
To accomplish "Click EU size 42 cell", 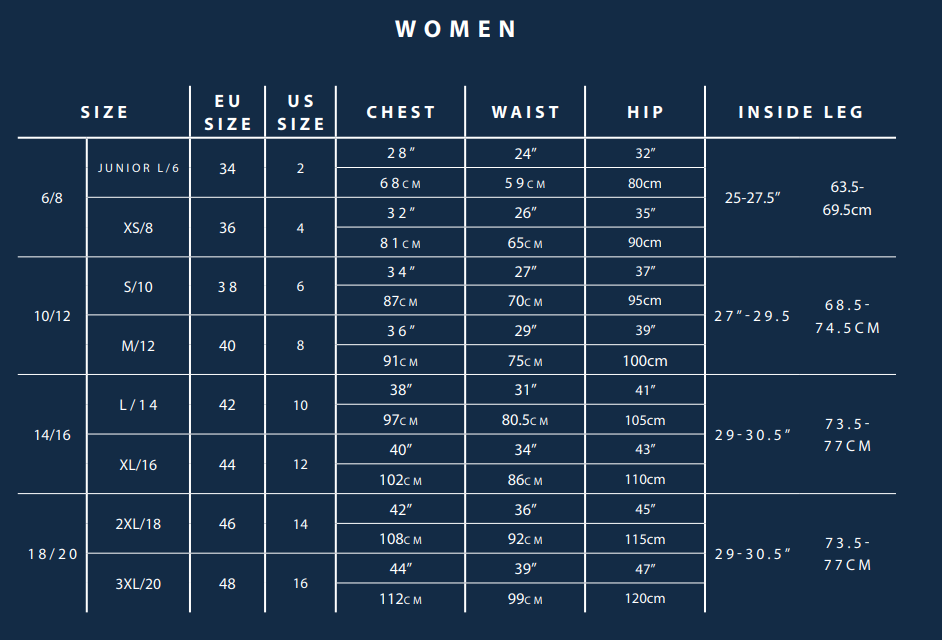I will (x=227, y=405).
